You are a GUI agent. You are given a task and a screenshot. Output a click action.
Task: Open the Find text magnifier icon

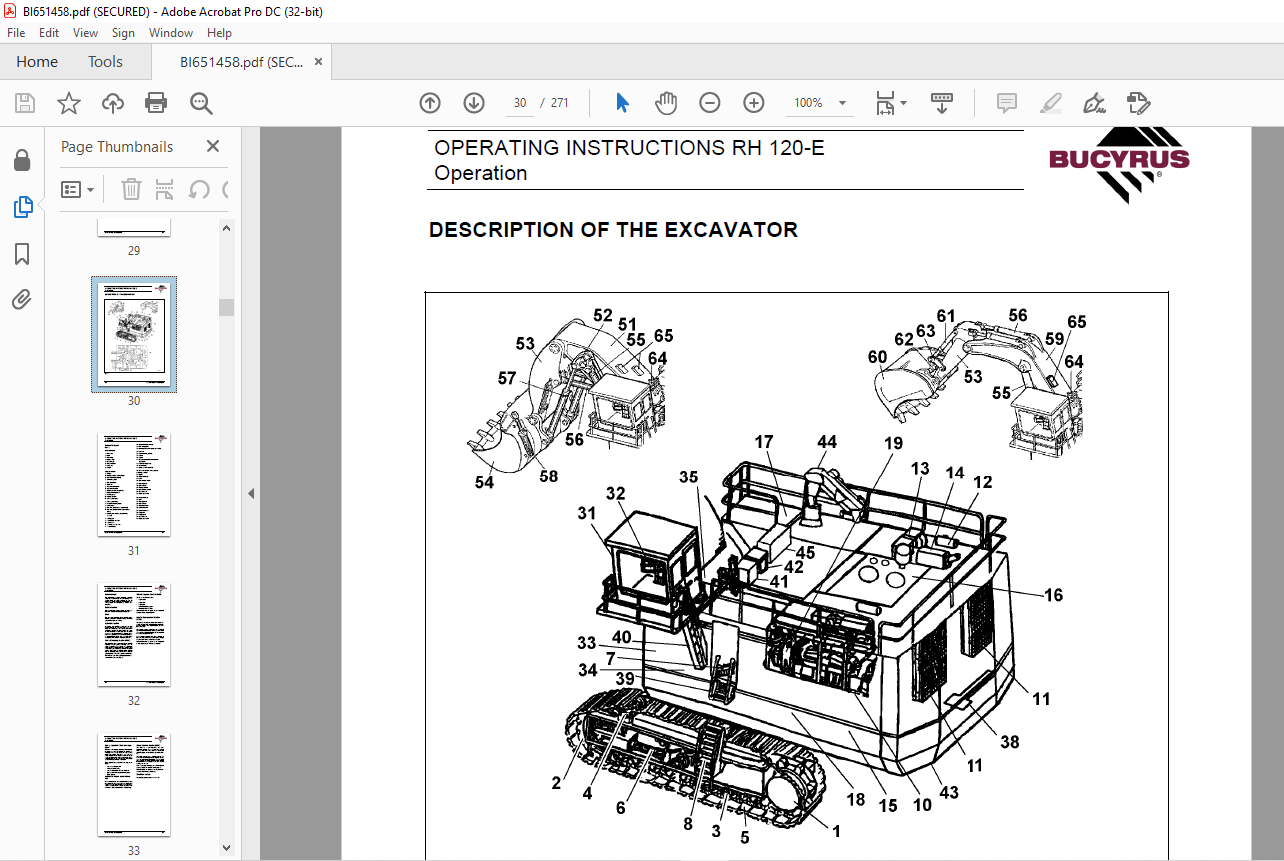click(x=201, y=103)
